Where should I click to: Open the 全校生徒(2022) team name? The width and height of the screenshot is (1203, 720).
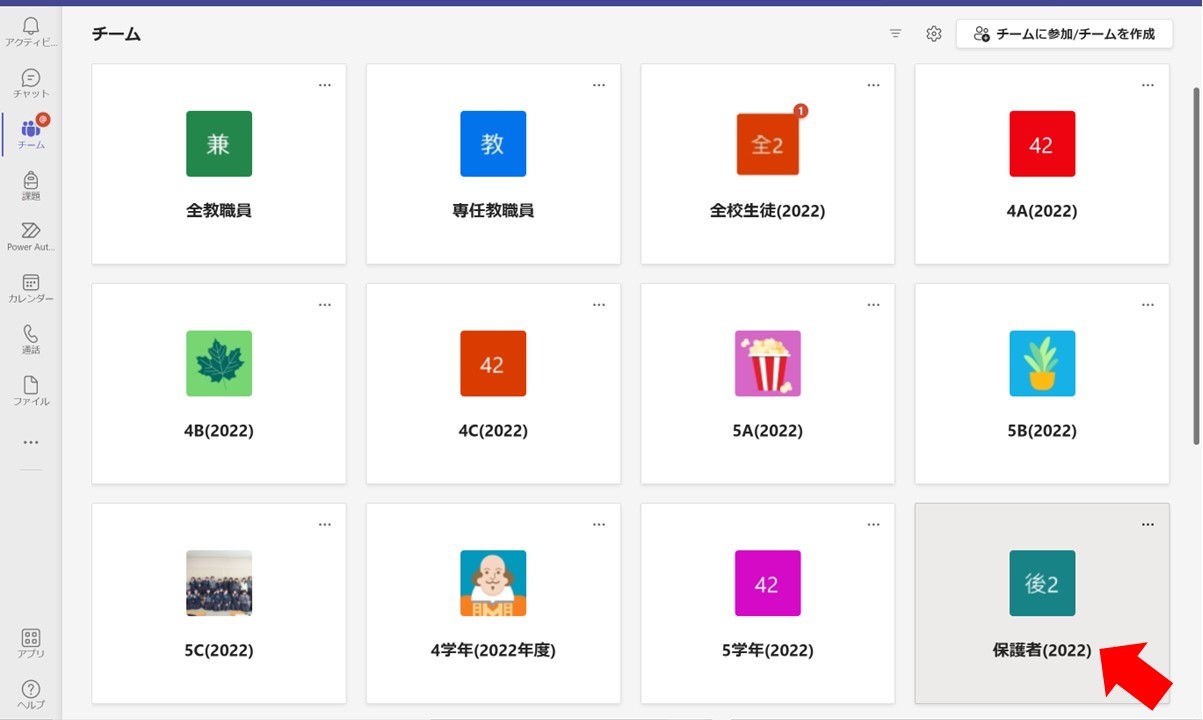coord(768,211)
